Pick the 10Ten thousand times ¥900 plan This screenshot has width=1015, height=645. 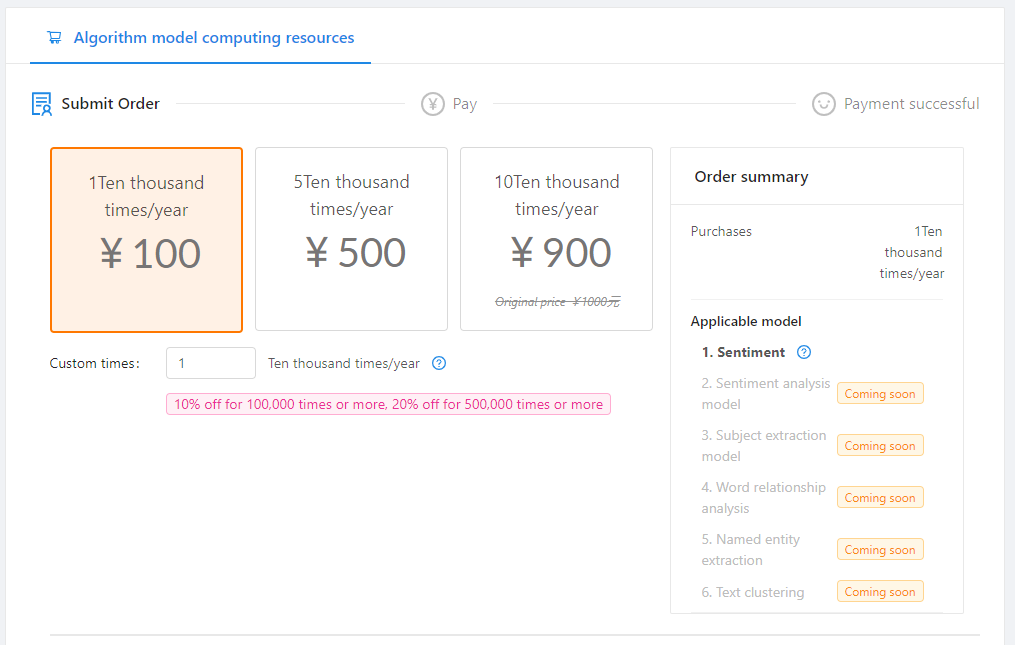pos(556,239)
